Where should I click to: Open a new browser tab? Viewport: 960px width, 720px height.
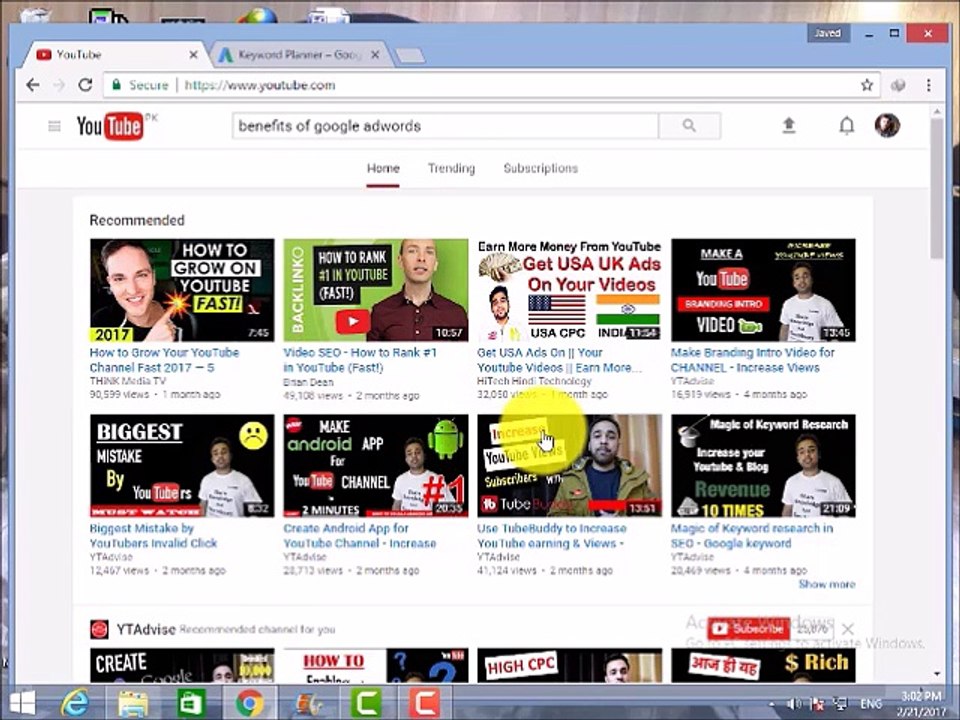410,56
